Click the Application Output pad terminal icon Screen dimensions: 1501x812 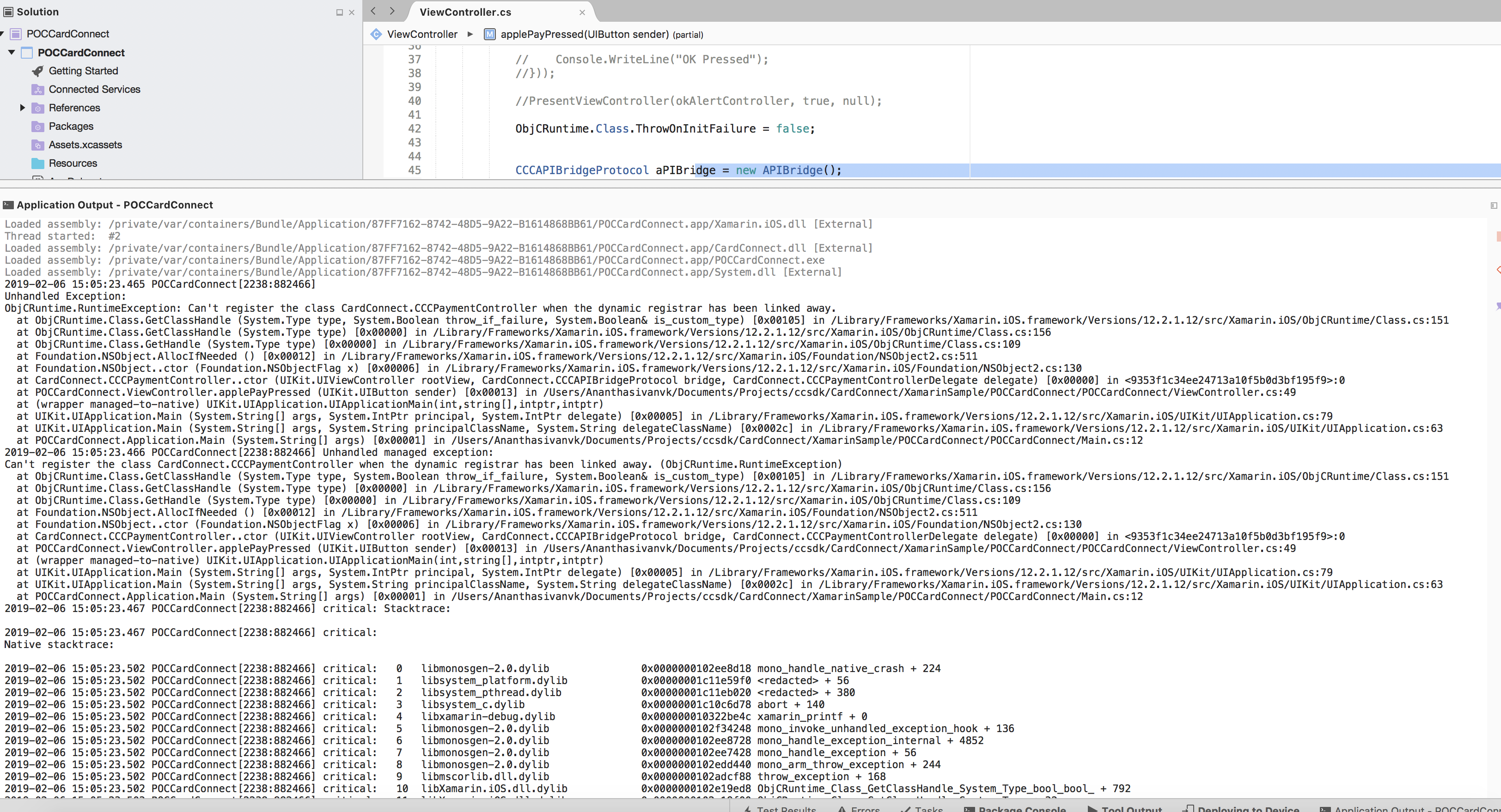coord(8,205)
